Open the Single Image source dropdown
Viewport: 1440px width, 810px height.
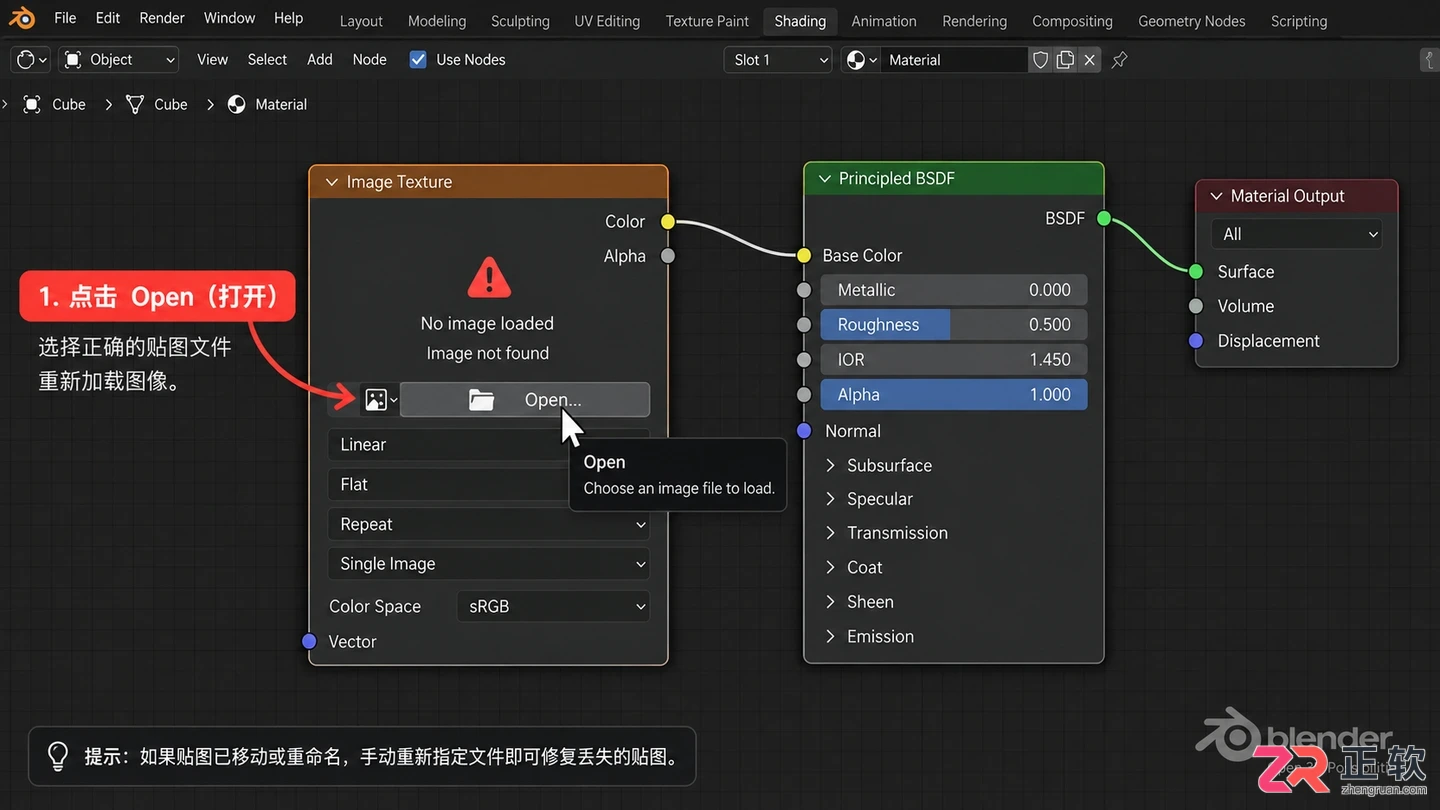(488, 564)
